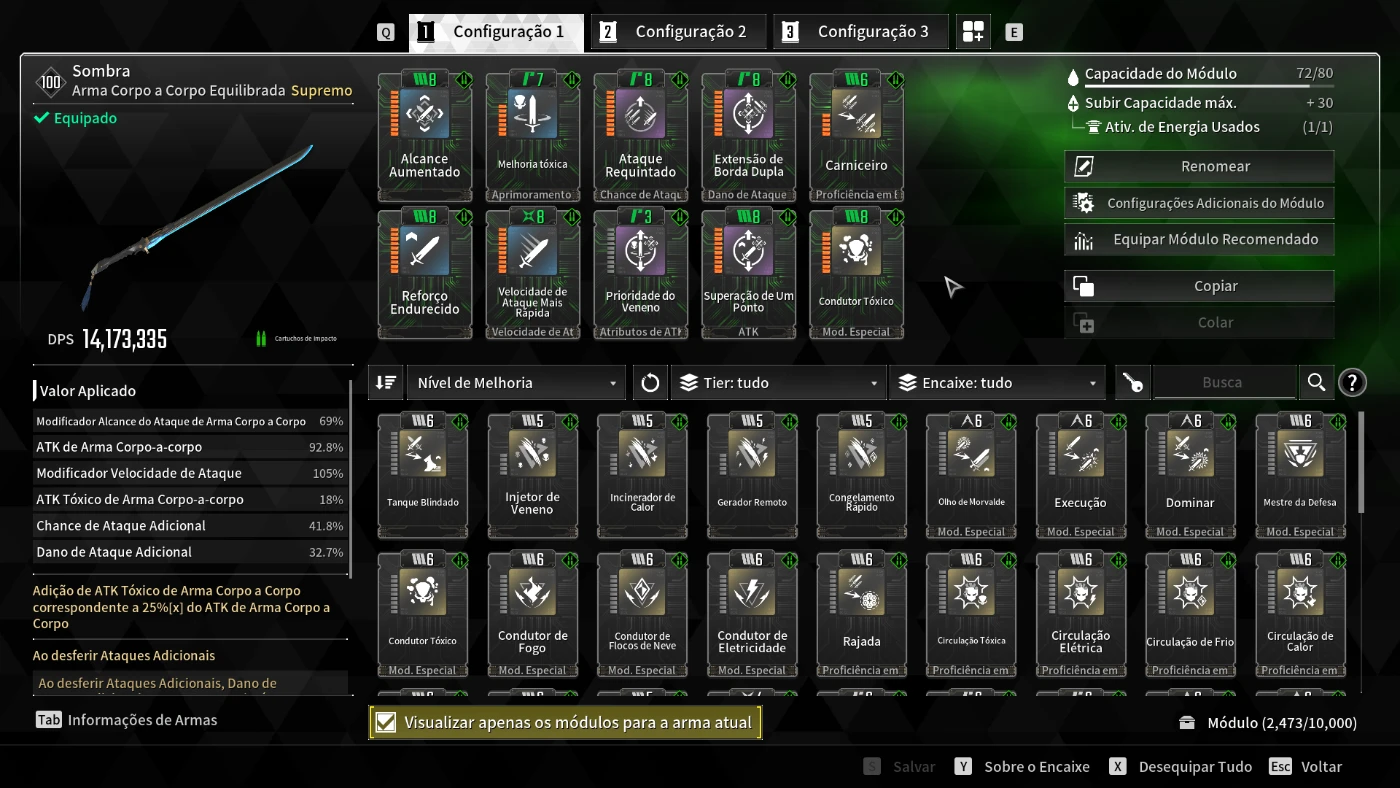This screenshot has height=788, width=1400.
Task: Click the add configuration icon
Action: tap(973, 32)
